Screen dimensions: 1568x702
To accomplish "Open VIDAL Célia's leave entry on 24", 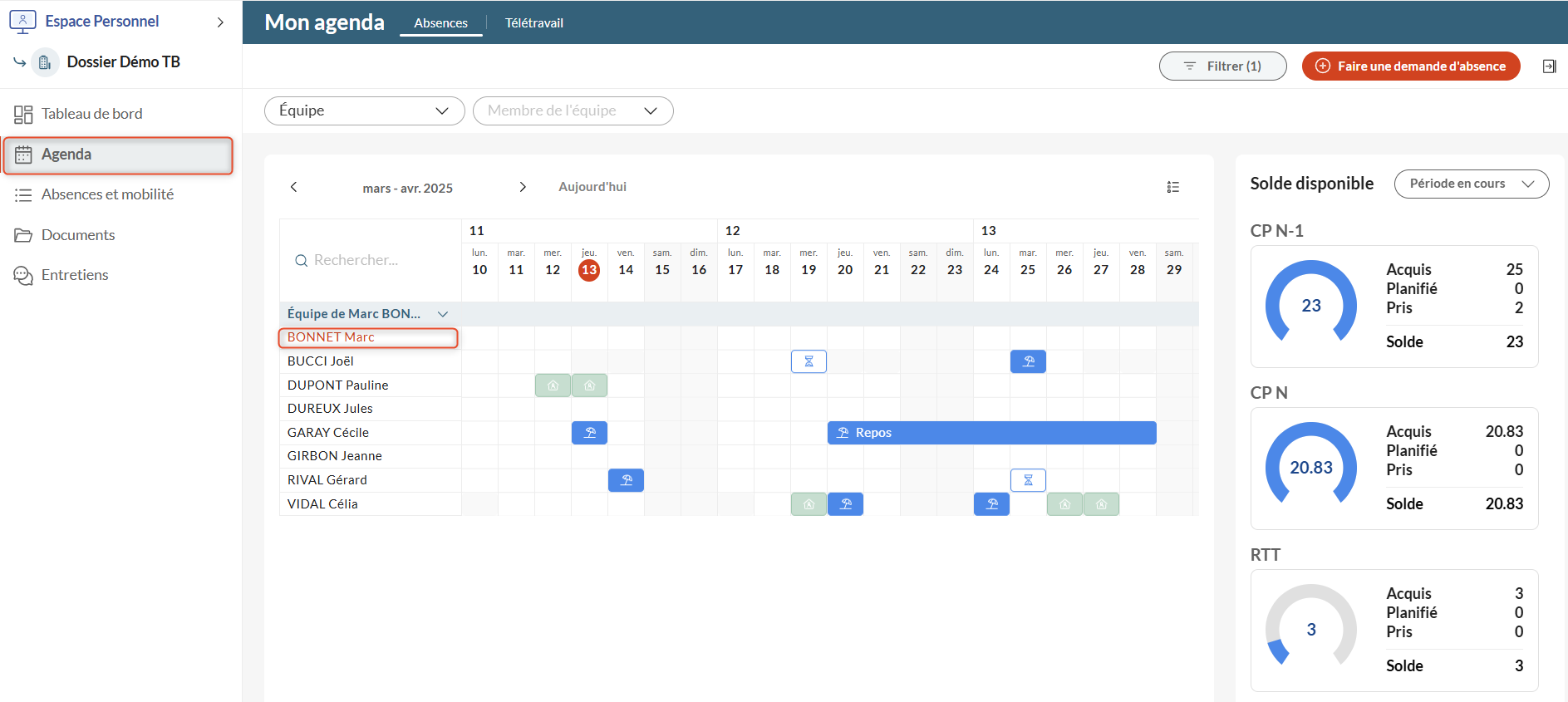I will tap(991, 504).
